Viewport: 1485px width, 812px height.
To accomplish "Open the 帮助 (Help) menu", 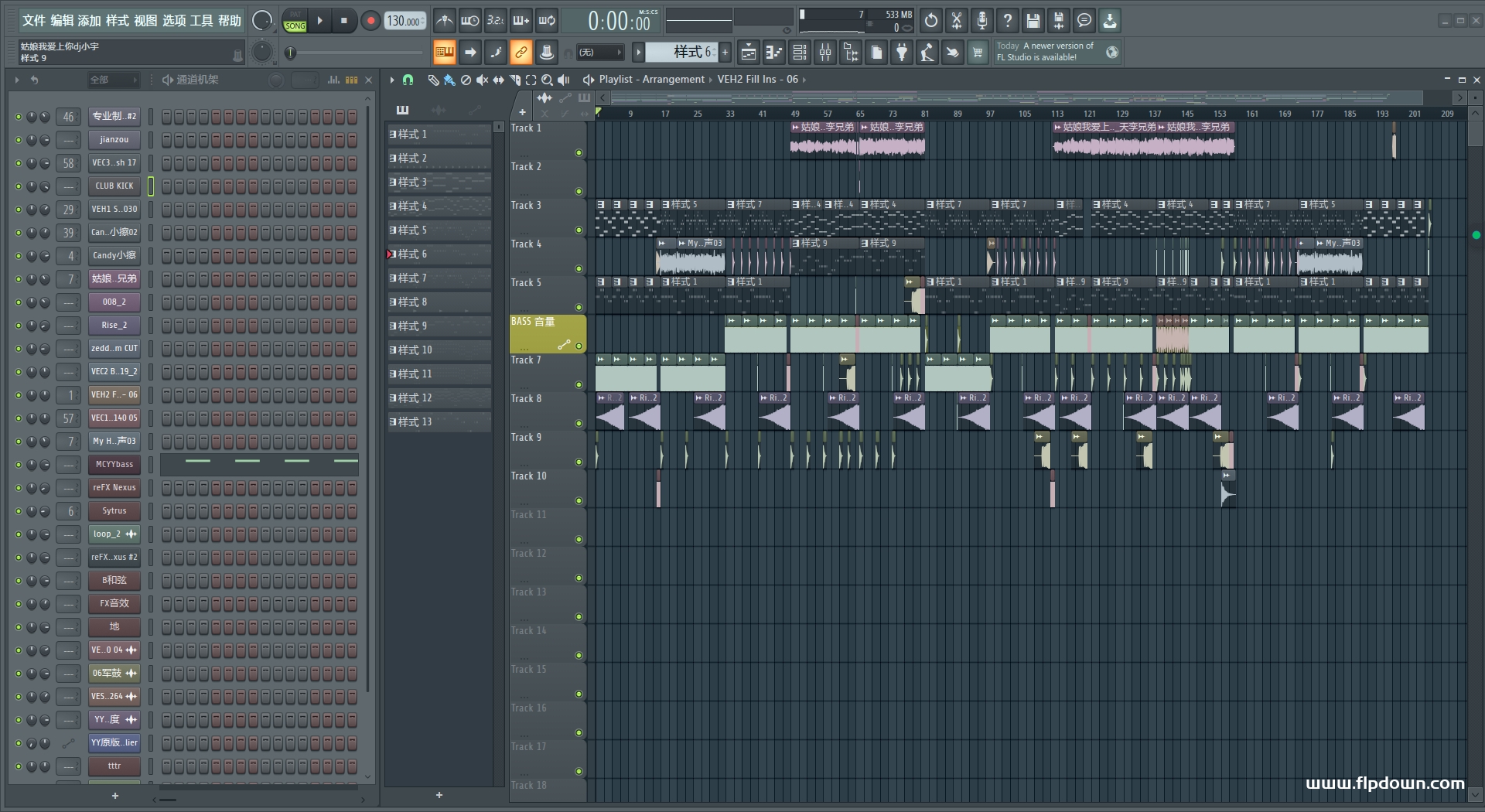I will tap(230, 21).
